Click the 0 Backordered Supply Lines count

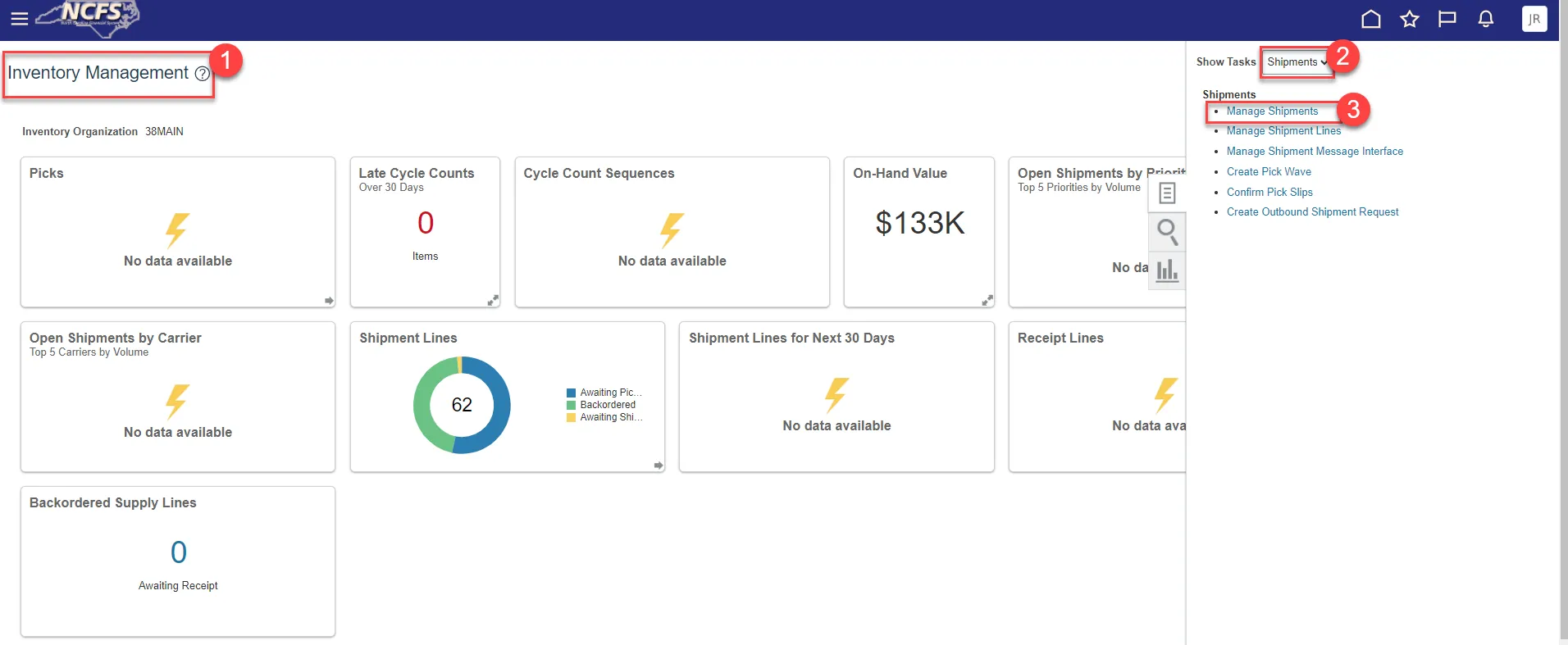pos(178,553)
